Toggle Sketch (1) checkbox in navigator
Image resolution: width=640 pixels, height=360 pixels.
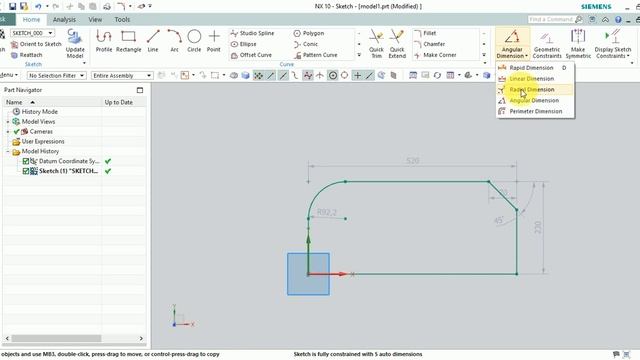click(x=26, y=171)
